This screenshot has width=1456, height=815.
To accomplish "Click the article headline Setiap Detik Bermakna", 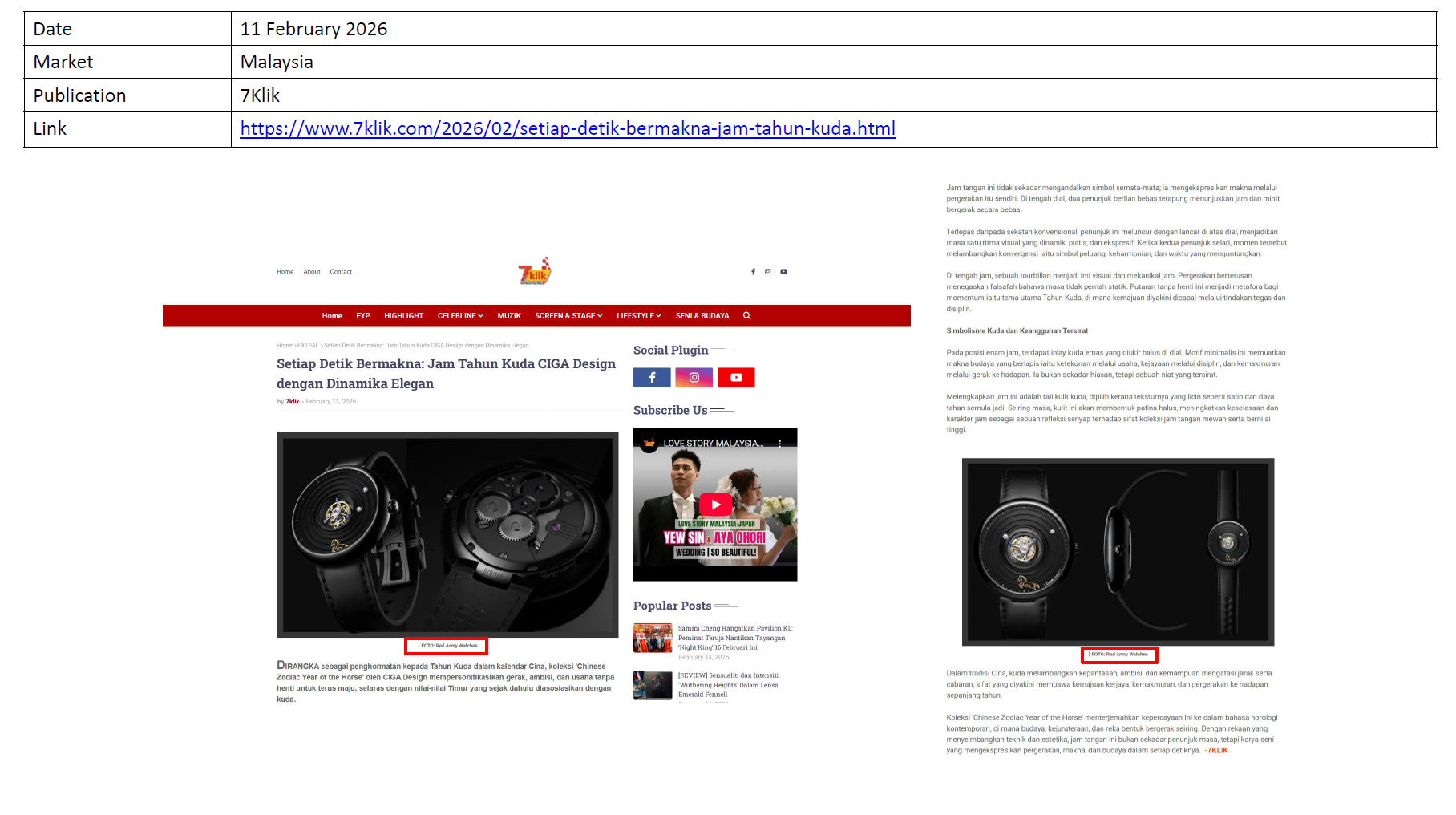I will click(446, 374).
